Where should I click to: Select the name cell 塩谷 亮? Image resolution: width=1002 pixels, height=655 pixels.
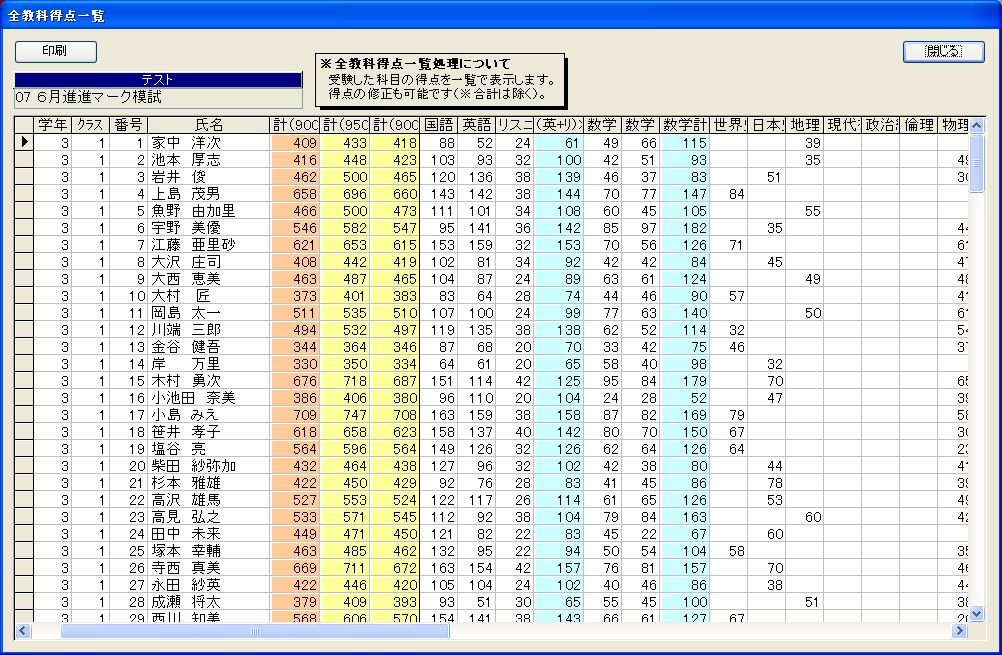point(208,449)
